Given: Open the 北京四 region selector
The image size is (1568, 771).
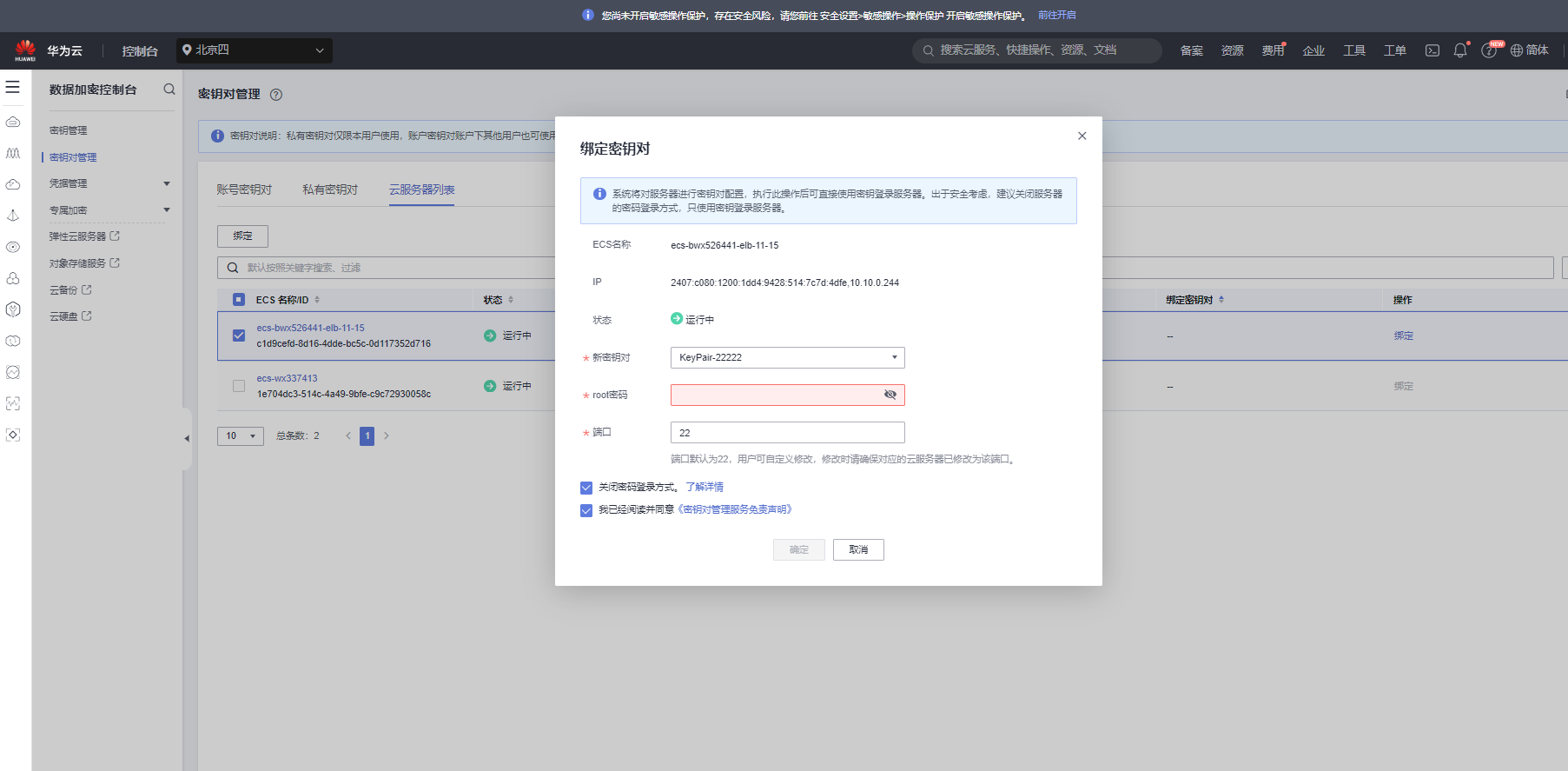Looking at the screenshot, I should [x=255, y=50].
